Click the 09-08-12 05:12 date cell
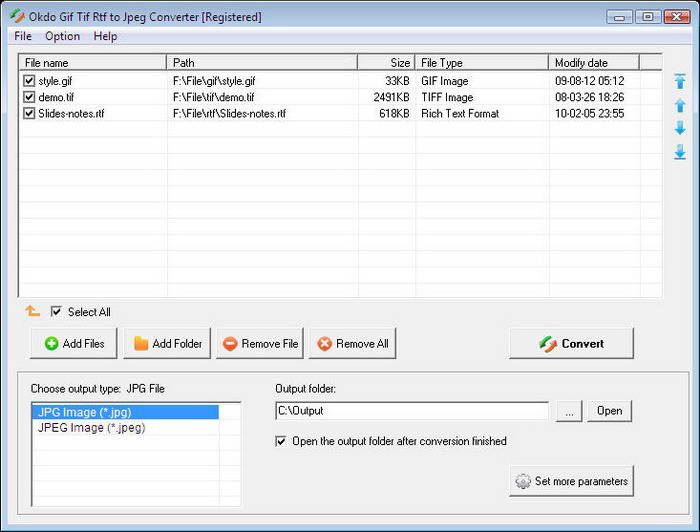Image resolution: width=700 pixels, height=532 pixels. coord(590,81)
